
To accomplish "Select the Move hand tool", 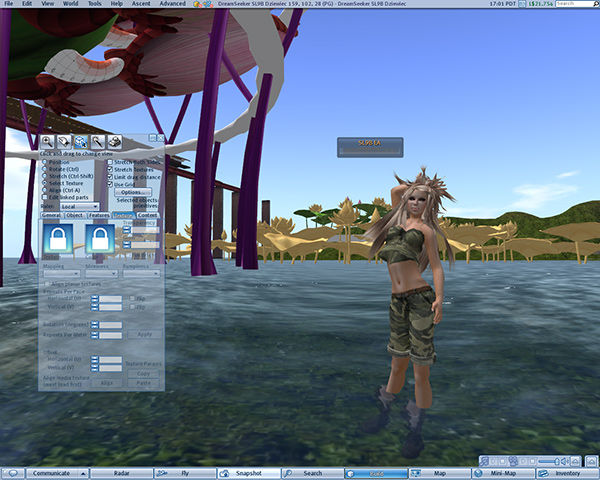I will (x=64, y=142).
